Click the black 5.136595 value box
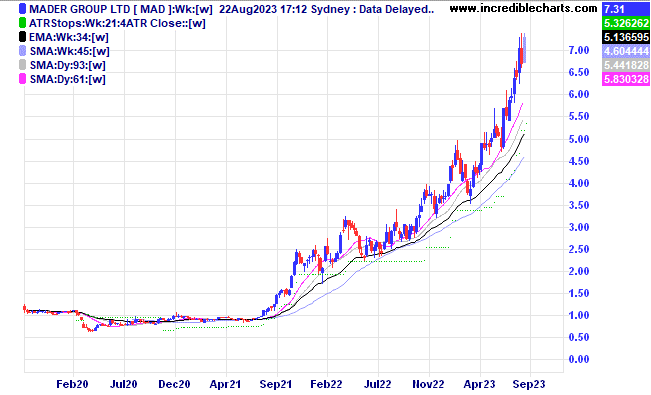 (x=626, y=37)
